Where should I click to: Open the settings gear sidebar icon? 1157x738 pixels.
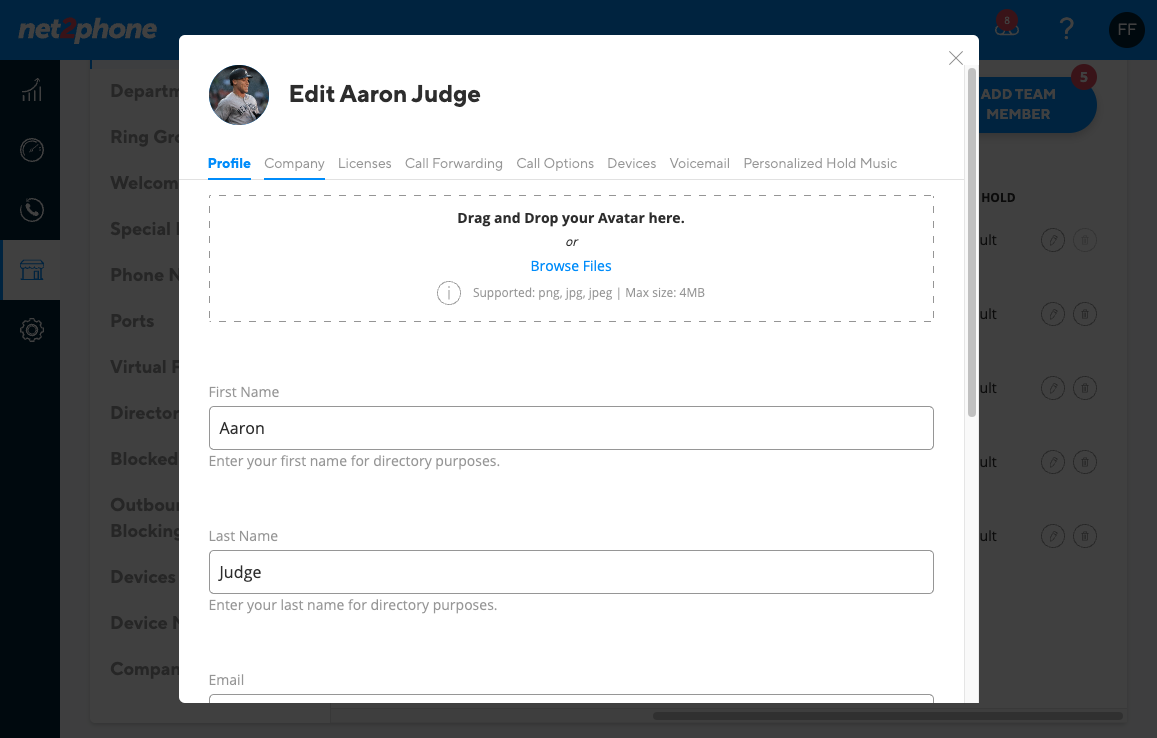(x=31, y=330)
